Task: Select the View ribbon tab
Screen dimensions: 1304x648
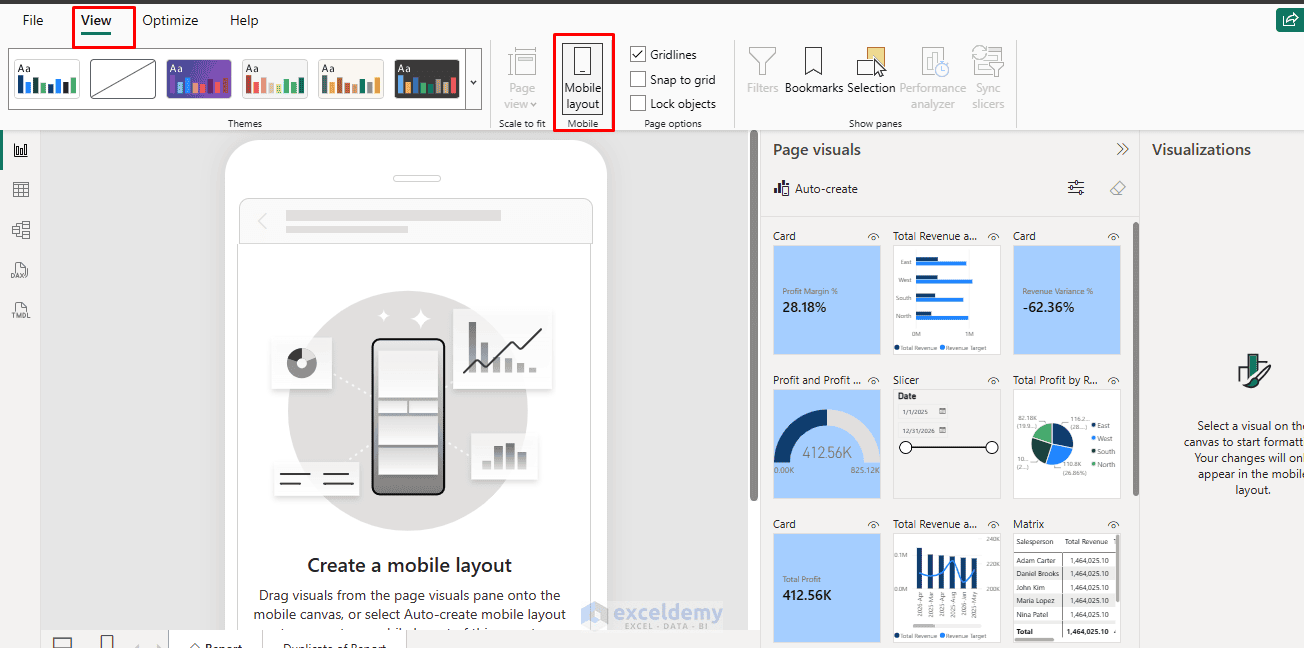Action: [96, 20]
